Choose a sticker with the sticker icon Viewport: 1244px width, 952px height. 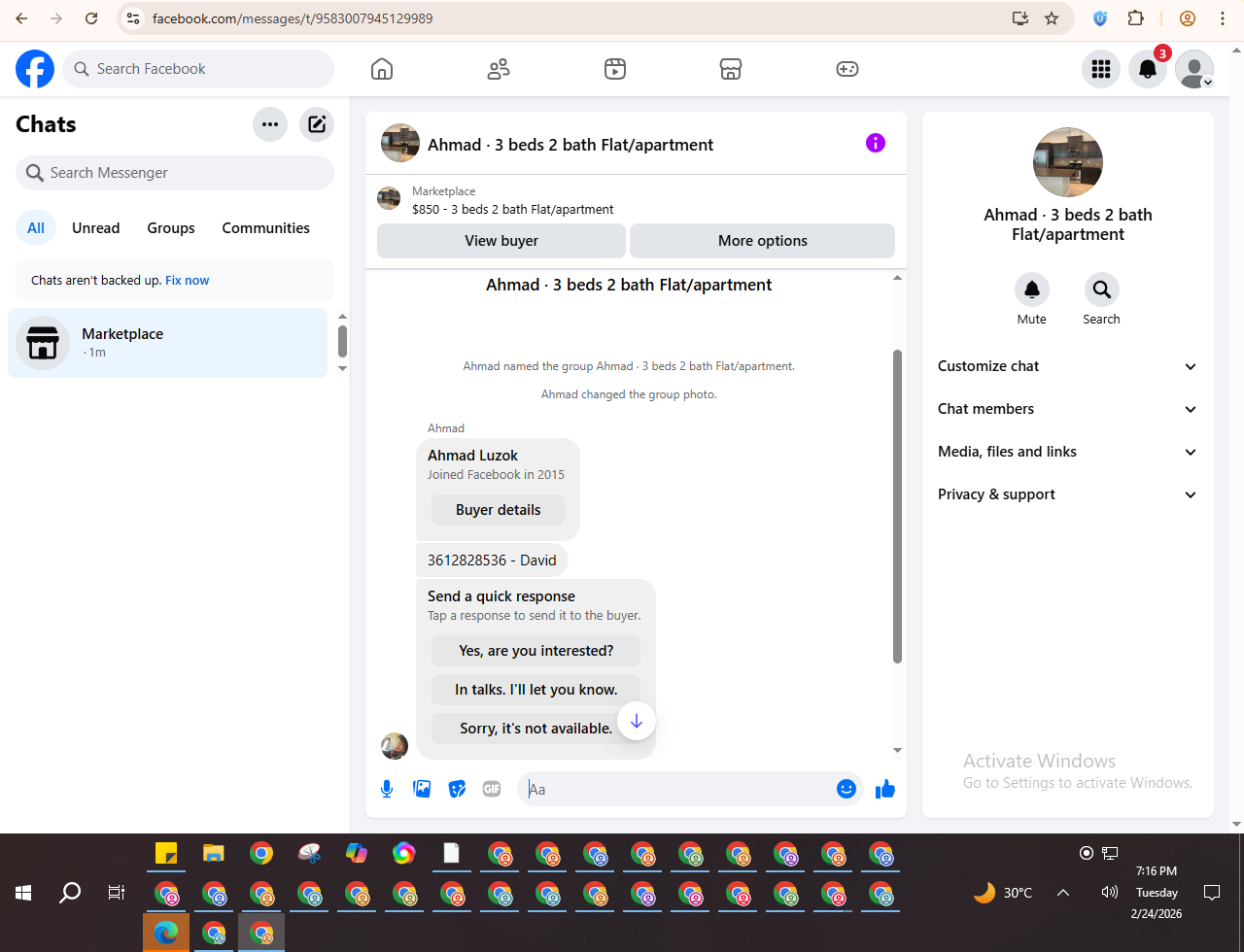pos(457,789)
